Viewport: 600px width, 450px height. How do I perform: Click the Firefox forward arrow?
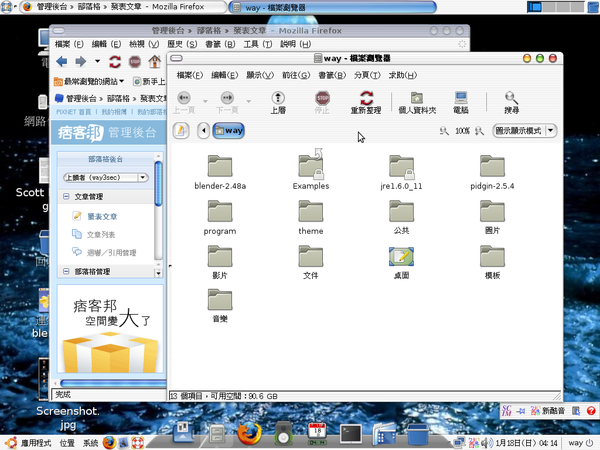click(x=80, y=61)
